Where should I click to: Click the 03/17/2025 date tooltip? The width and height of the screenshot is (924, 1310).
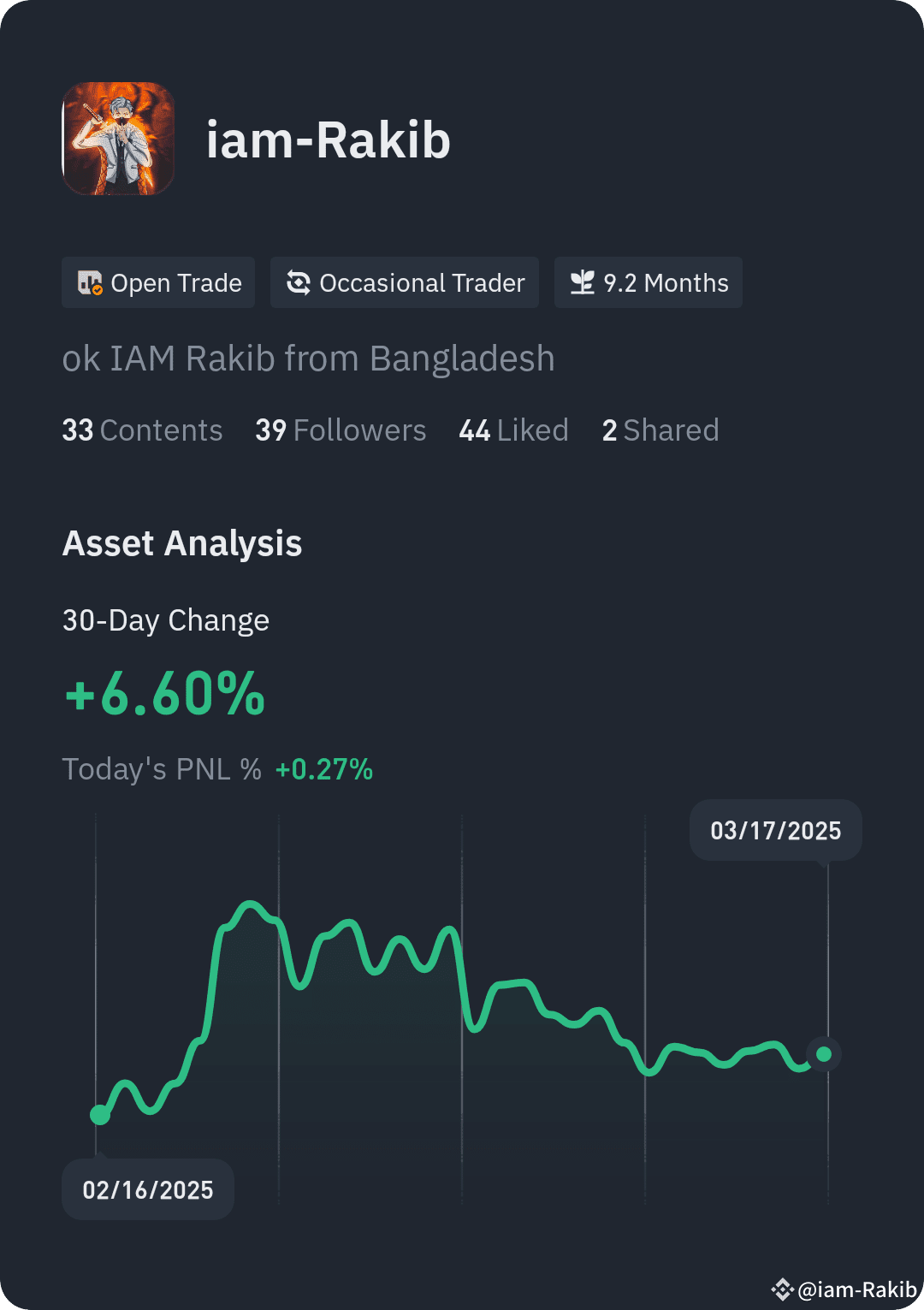(776, 830)
